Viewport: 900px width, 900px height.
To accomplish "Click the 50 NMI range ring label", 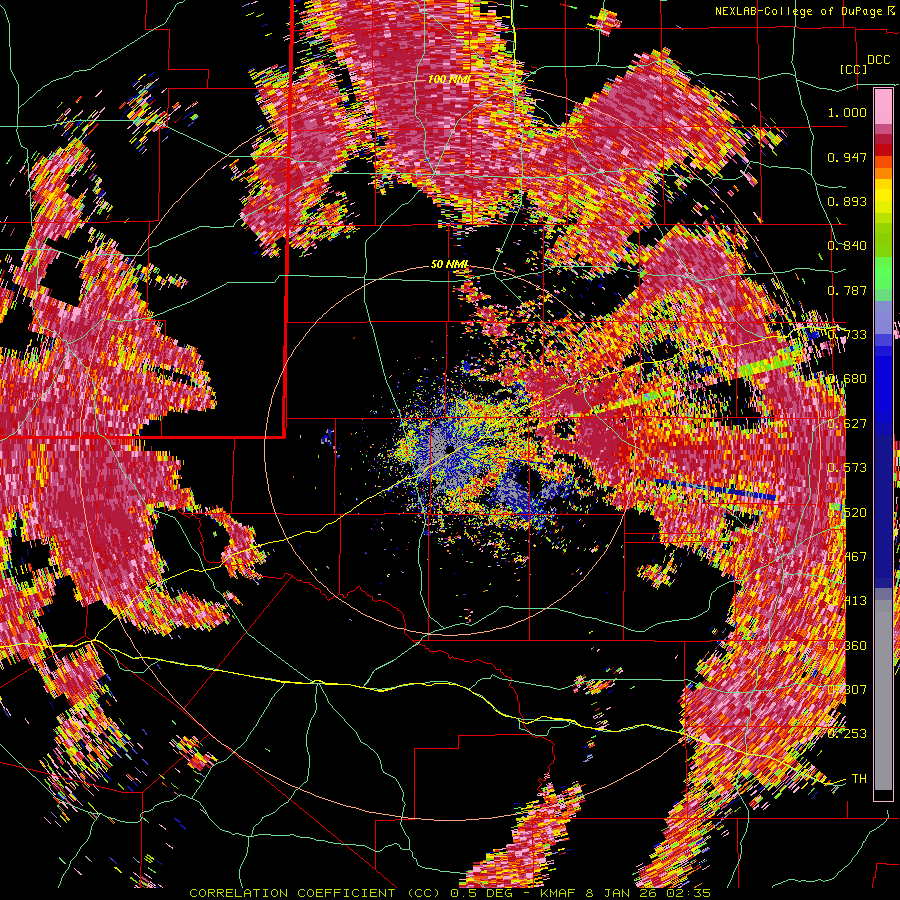I will point(450,265).
